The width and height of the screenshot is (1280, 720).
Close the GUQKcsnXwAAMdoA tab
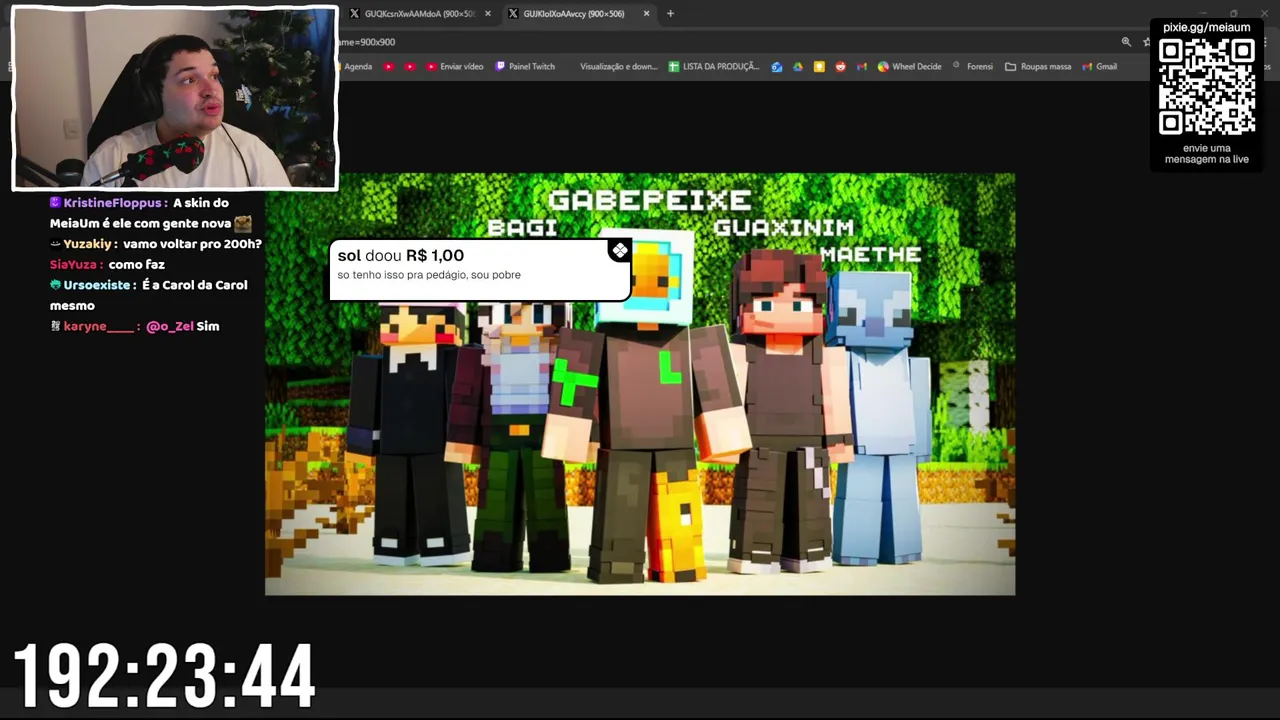pos(488,14)
